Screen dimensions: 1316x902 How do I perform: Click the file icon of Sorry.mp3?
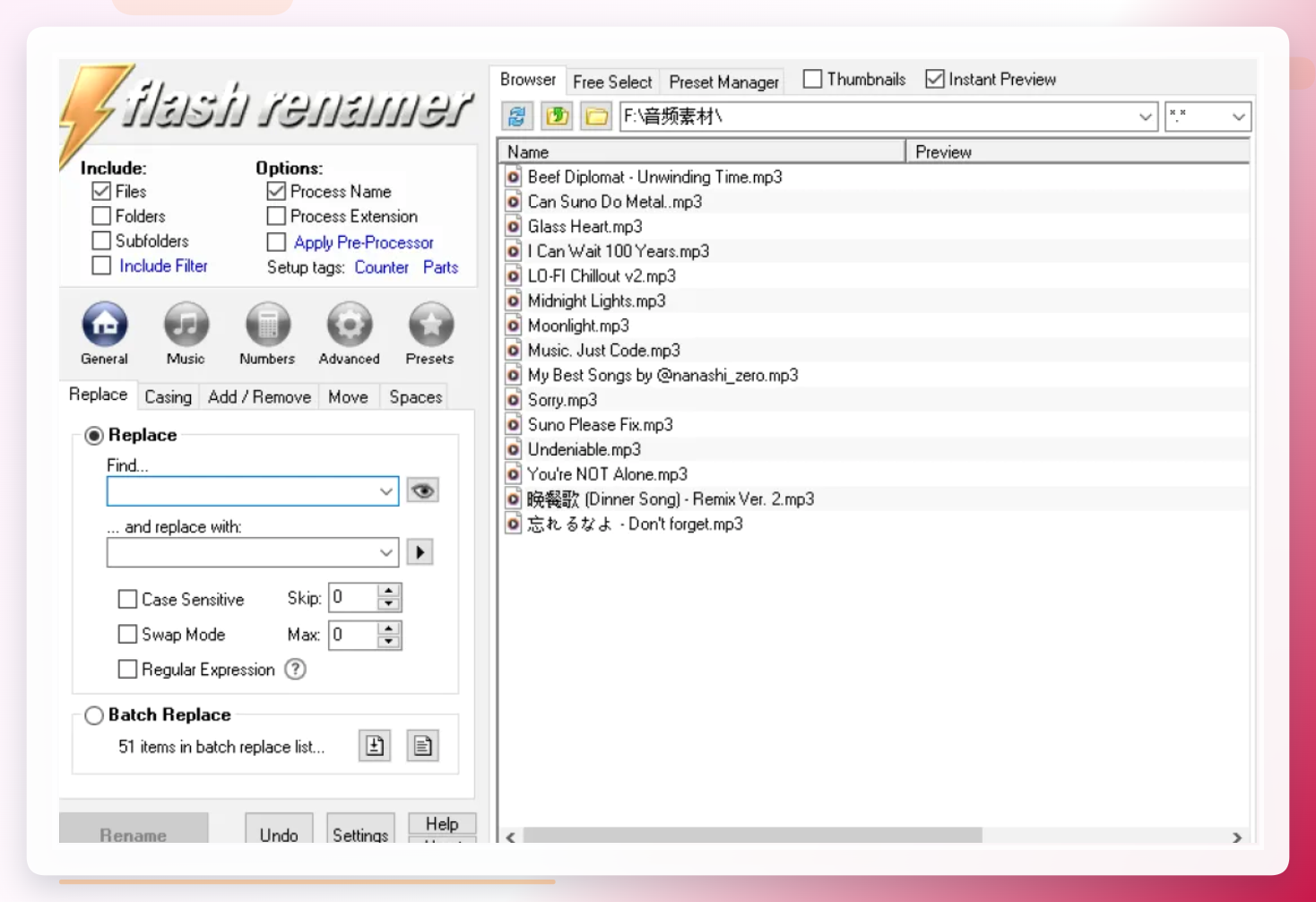pyautogui.click(x=514, y=400)
